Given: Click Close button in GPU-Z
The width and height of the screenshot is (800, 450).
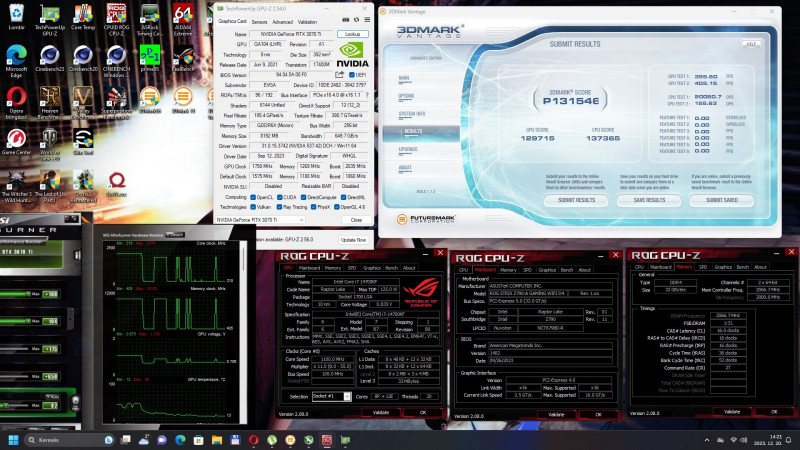Looking at the screenshot, I should pyautogui.click(x=356, y=220).
